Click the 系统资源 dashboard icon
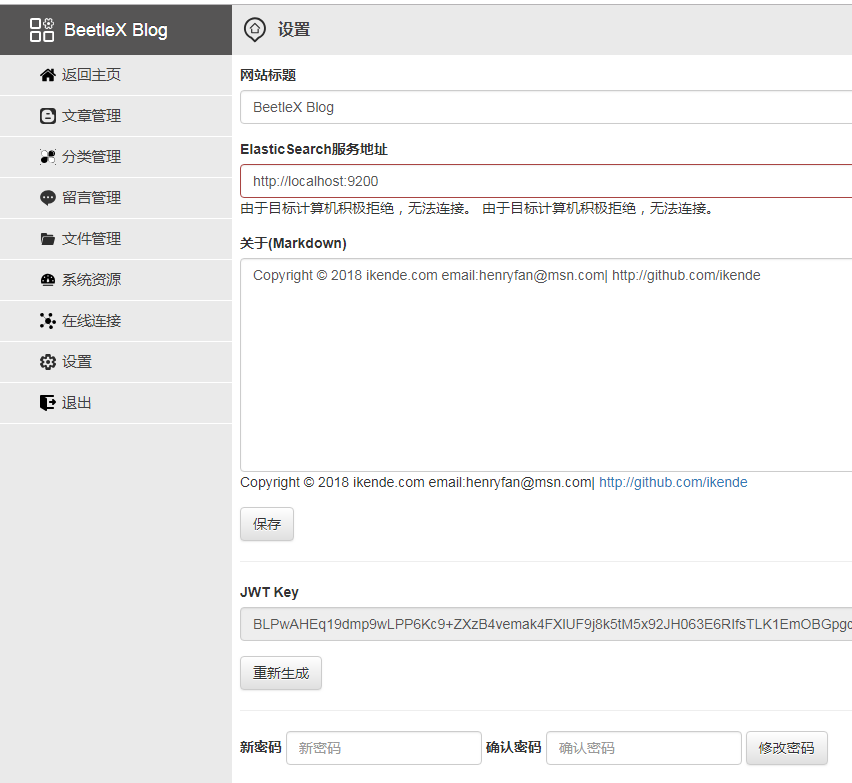This screenshot has width=852, height=783. 47,280
